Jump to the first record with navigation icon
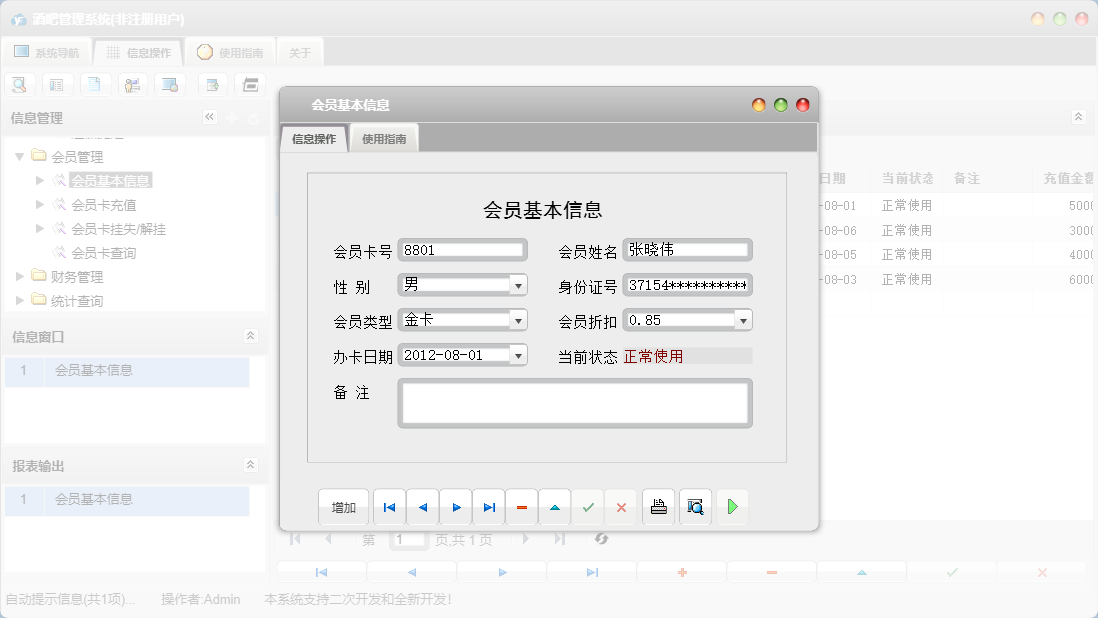Viewport: 1098px width, 618px height. point(389,507)
